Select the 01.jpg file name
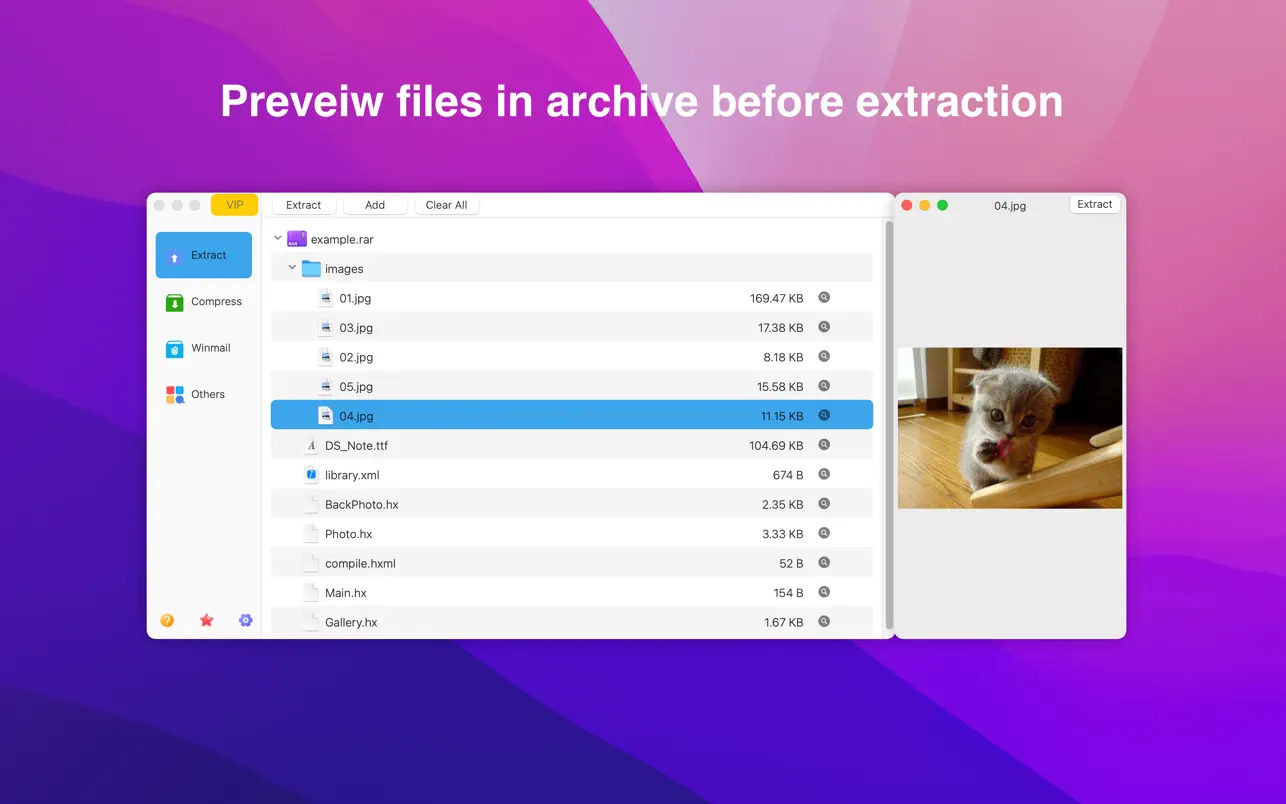The image size is (1286, 804). pos(355,298)
